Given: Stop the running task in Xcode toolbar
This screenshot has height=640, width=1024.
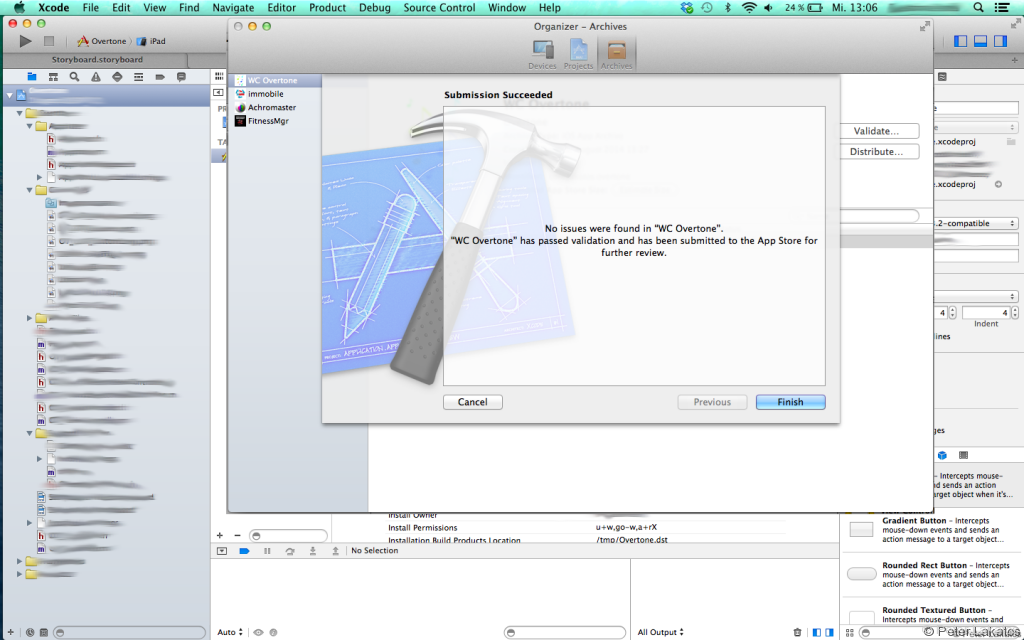Looking at the screenshot, I should click(48, 41).
